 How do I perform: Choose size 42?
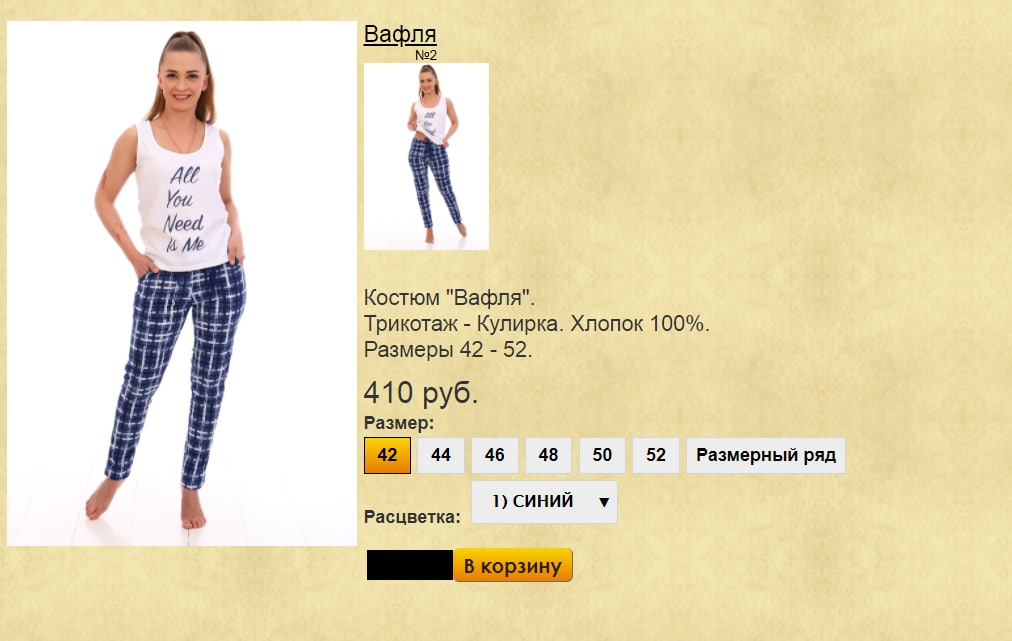pos(387,455)
